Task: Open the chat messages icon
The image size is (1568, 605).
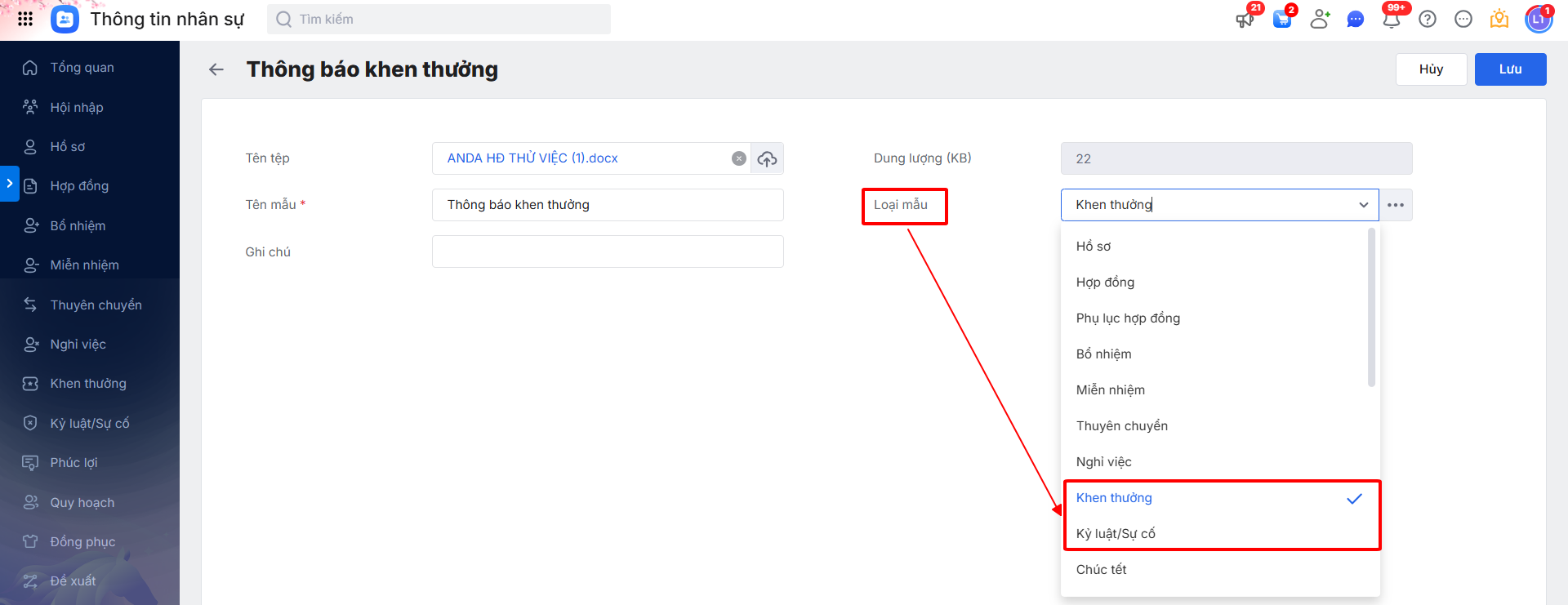Action: [1355, 20]
